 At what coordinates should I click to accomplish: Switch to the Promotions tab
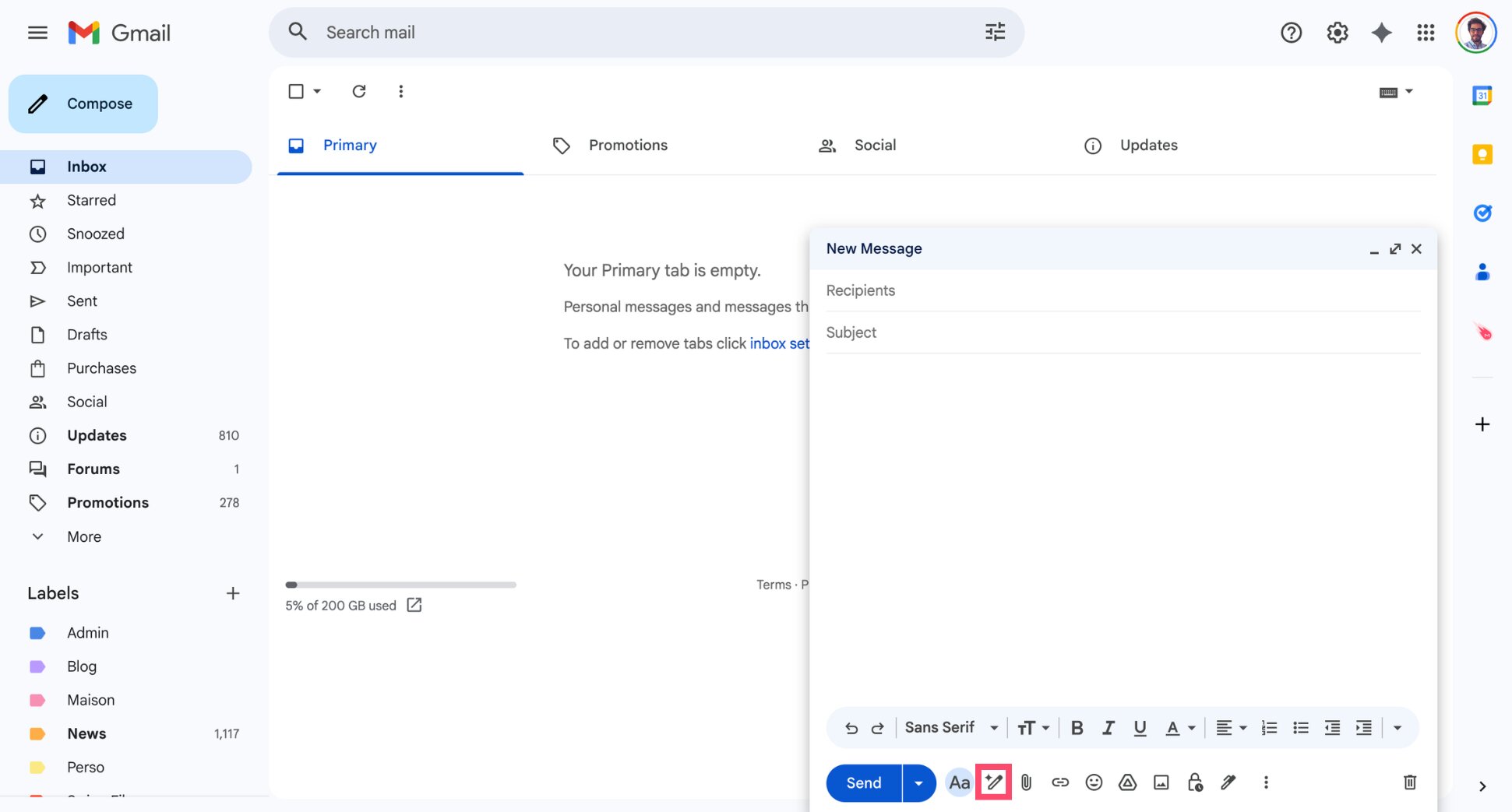click(x=628, y=145)
